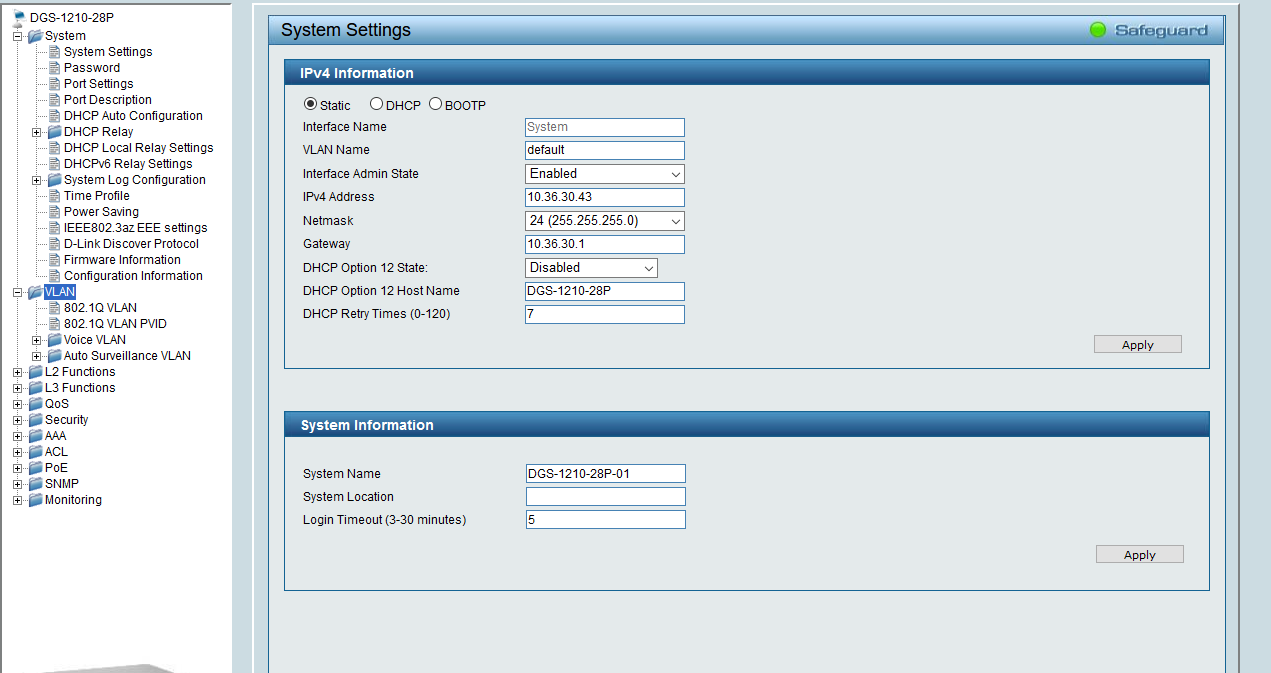Open the DHCP Option 12 State dropdown

click(x=590, y=268)
